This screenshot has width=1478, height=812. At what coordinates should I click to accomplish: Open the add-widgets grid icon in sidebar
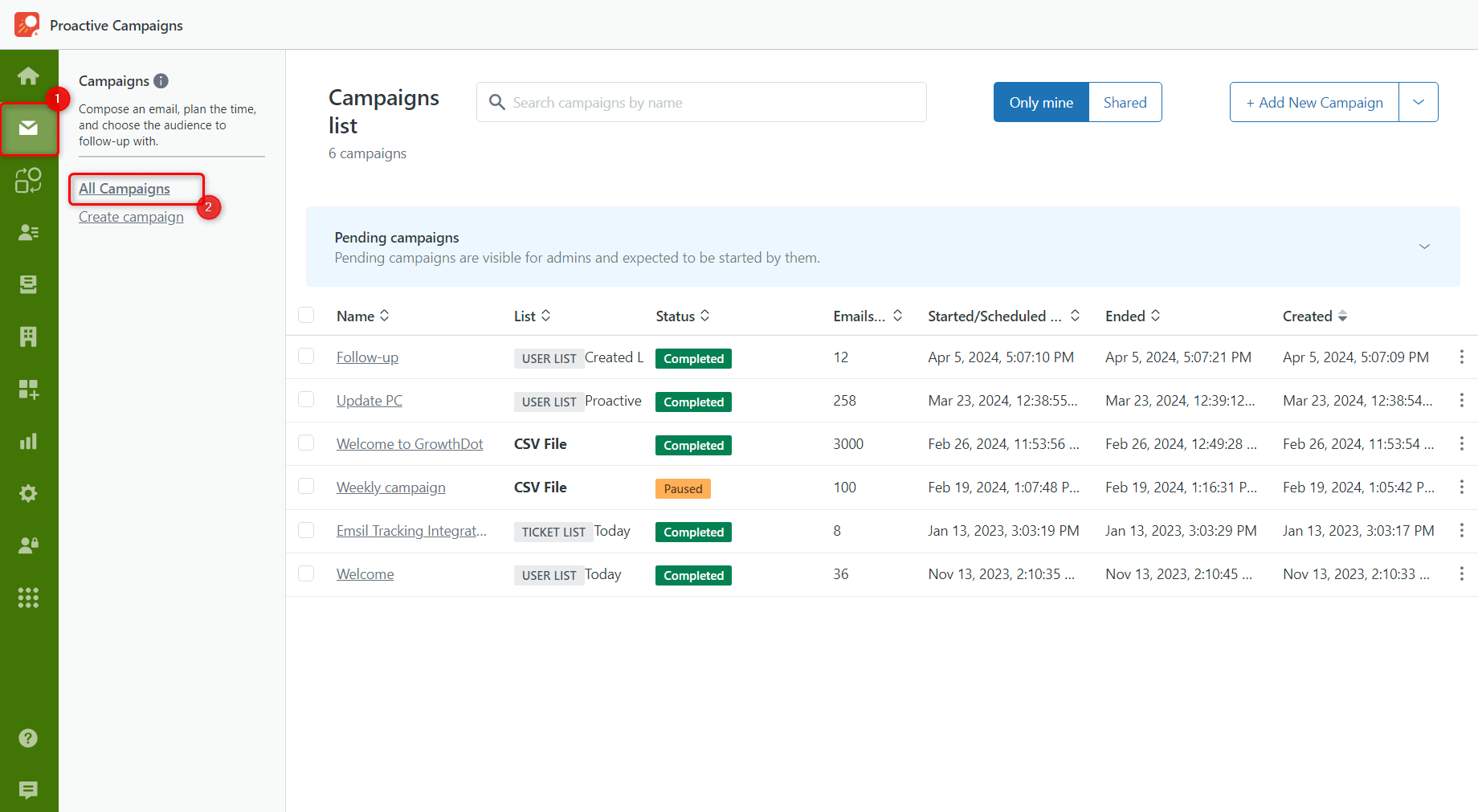pyautogui.click(x=28, y=389)
